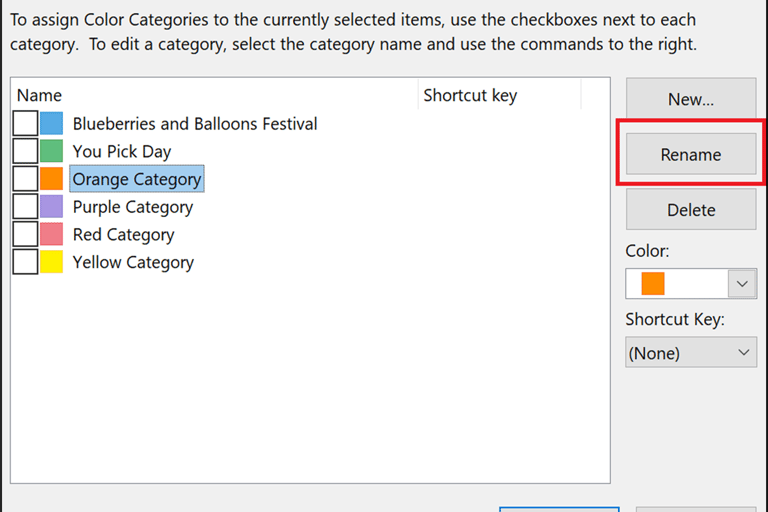
Task: Click the purple category color square
Action: 52,207
